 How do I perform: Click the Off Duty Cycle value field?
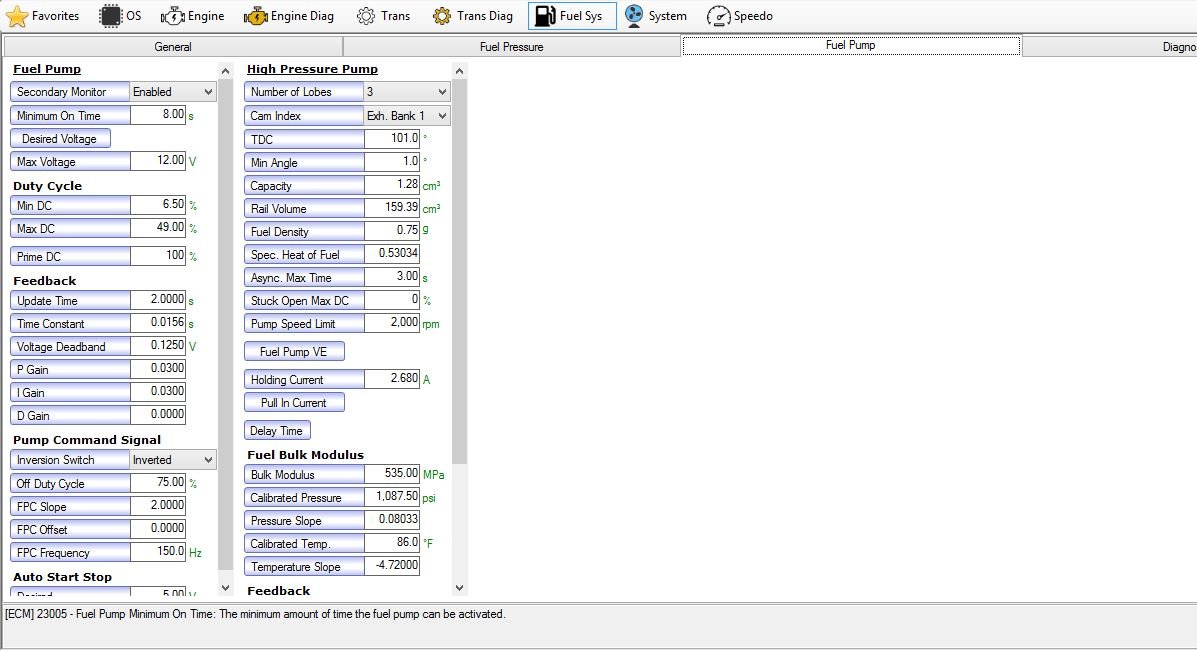(x=158, y=483)
